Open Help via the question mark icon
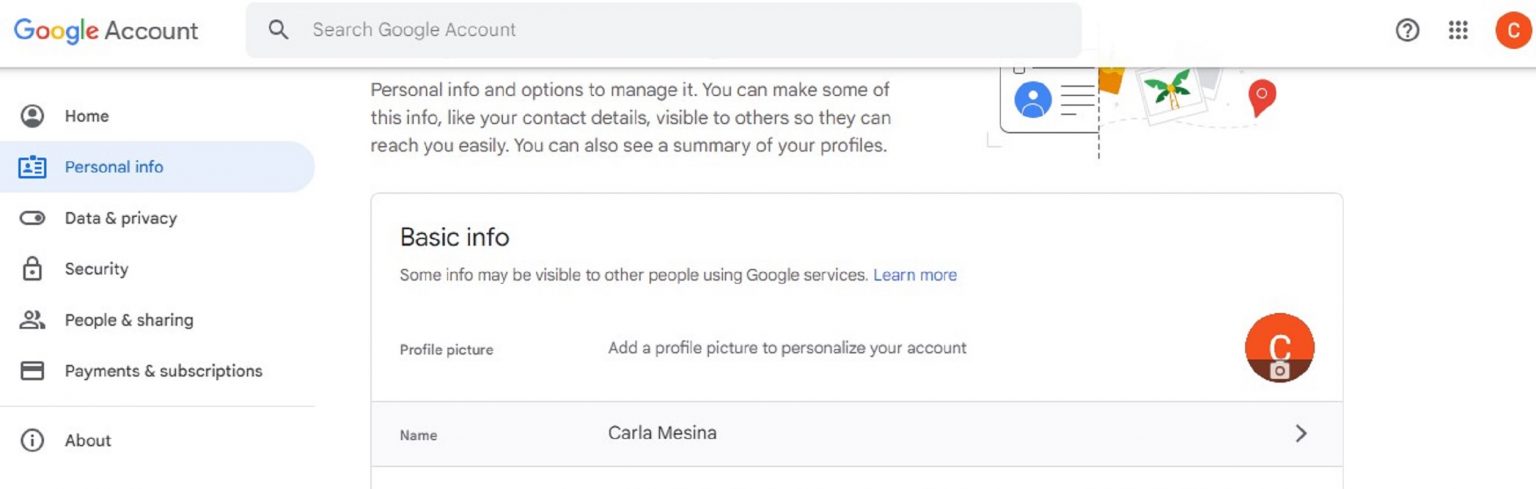The image size is (1536, 489). tap(1407, 30)
